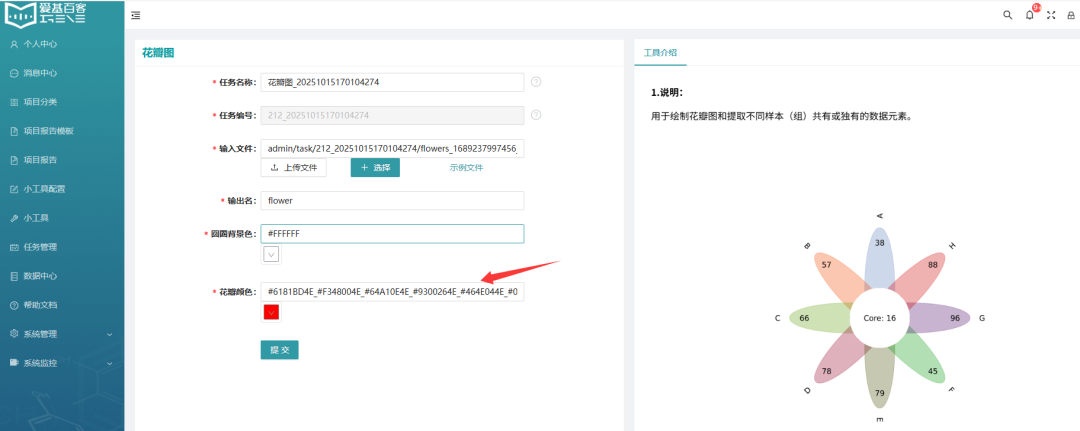Open the 圆圈背景色 color picker dropdown
This screenshot has height=431, width=1080.
pyautogui.click(x=271, y=255)
